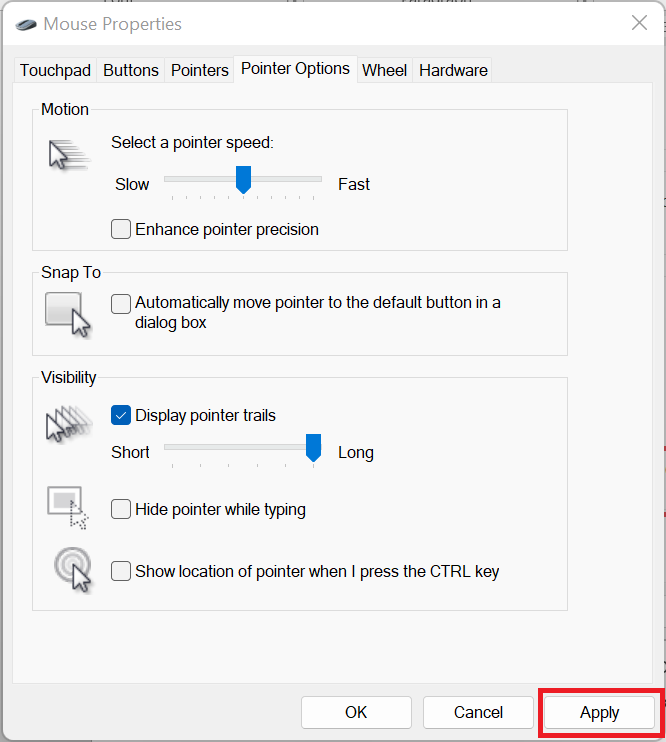Click the pointer trails length slider thumb
Image resolution: width=666 pixels, height=742 pixels.
[x=314, y=449]
